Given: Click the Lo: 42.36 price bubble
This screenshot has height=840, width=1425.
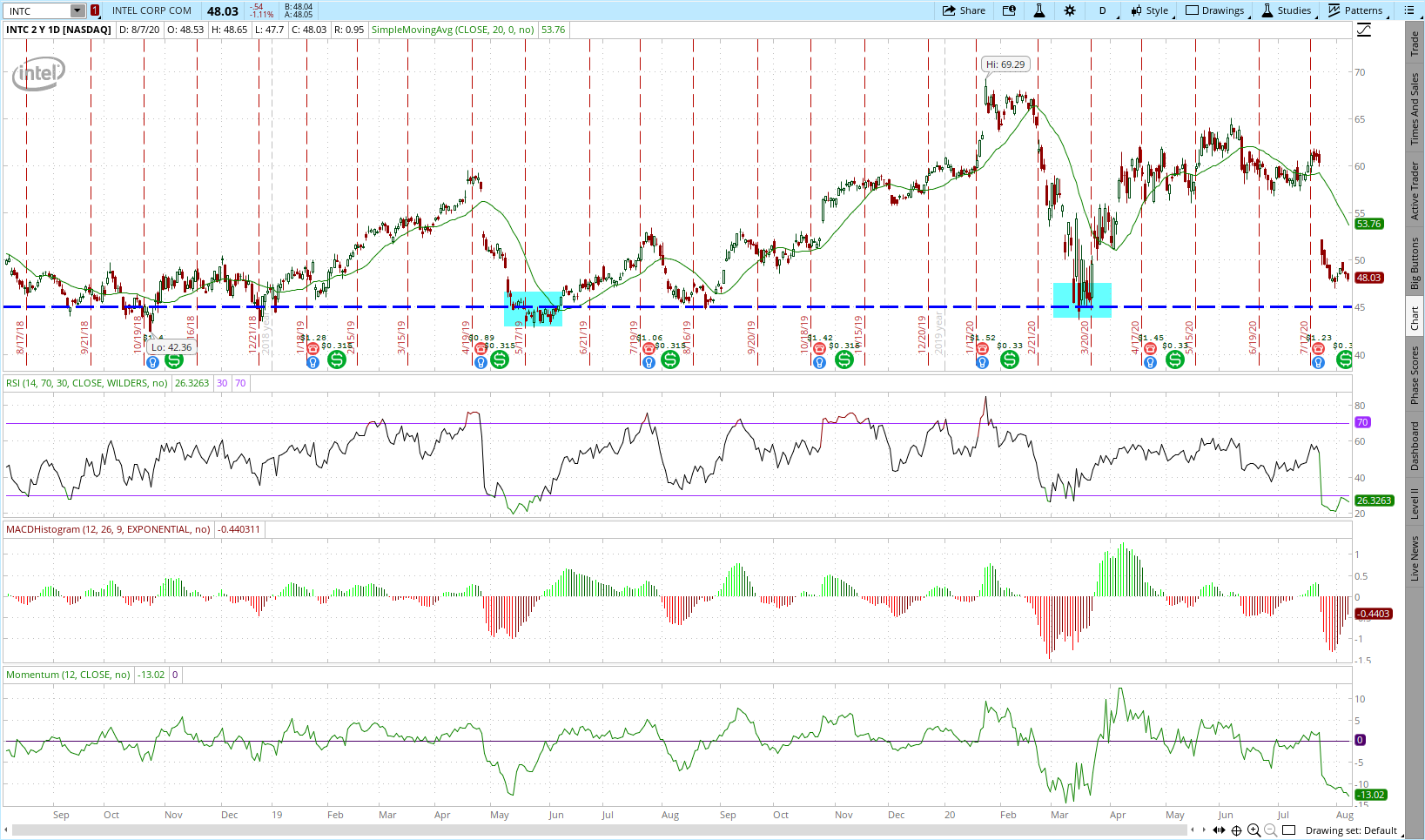Looking at the screenshot, I should [x=171, y=347].
